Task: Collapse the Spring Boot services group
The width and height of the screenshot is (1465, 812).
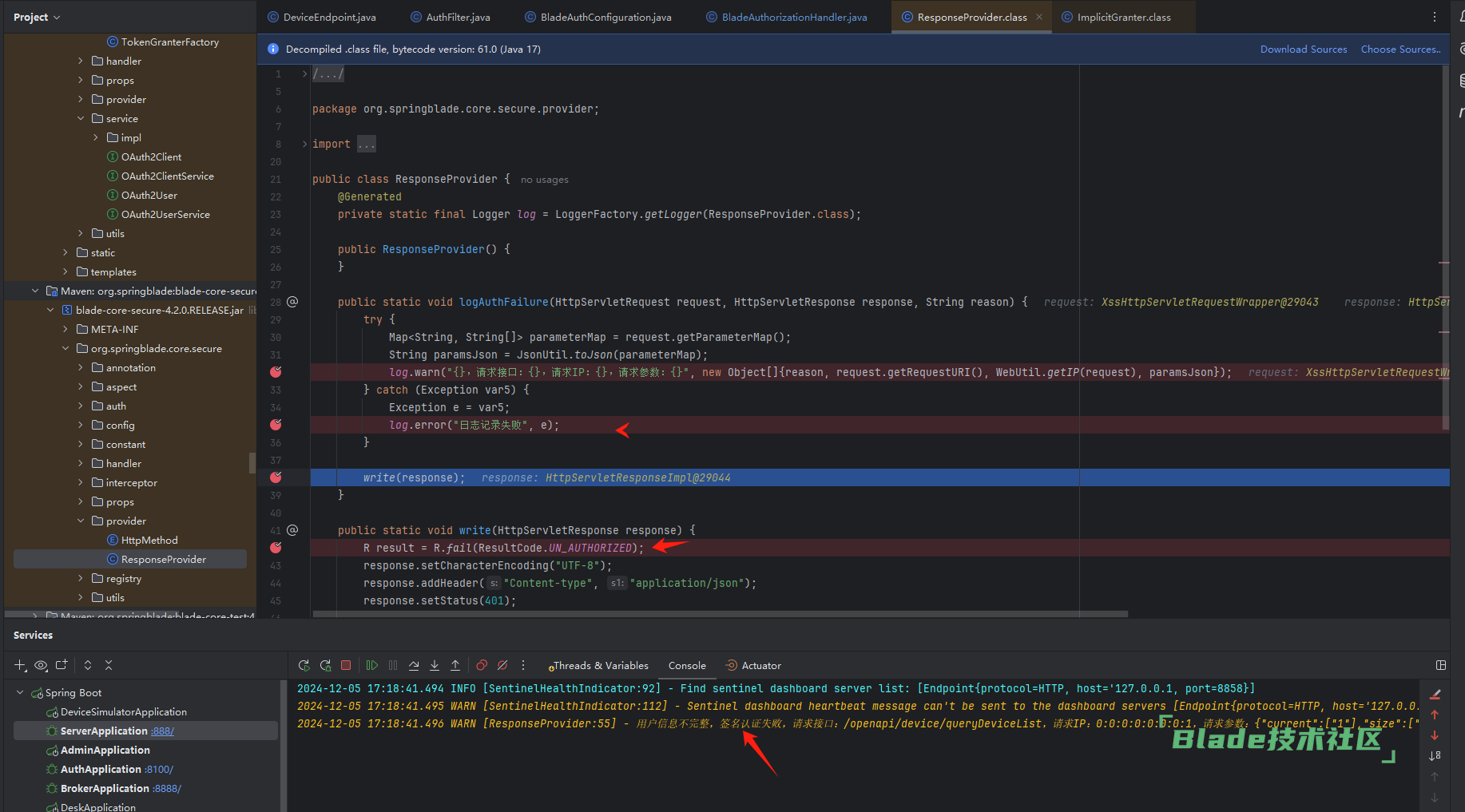Action: click(x=20, y=692)
